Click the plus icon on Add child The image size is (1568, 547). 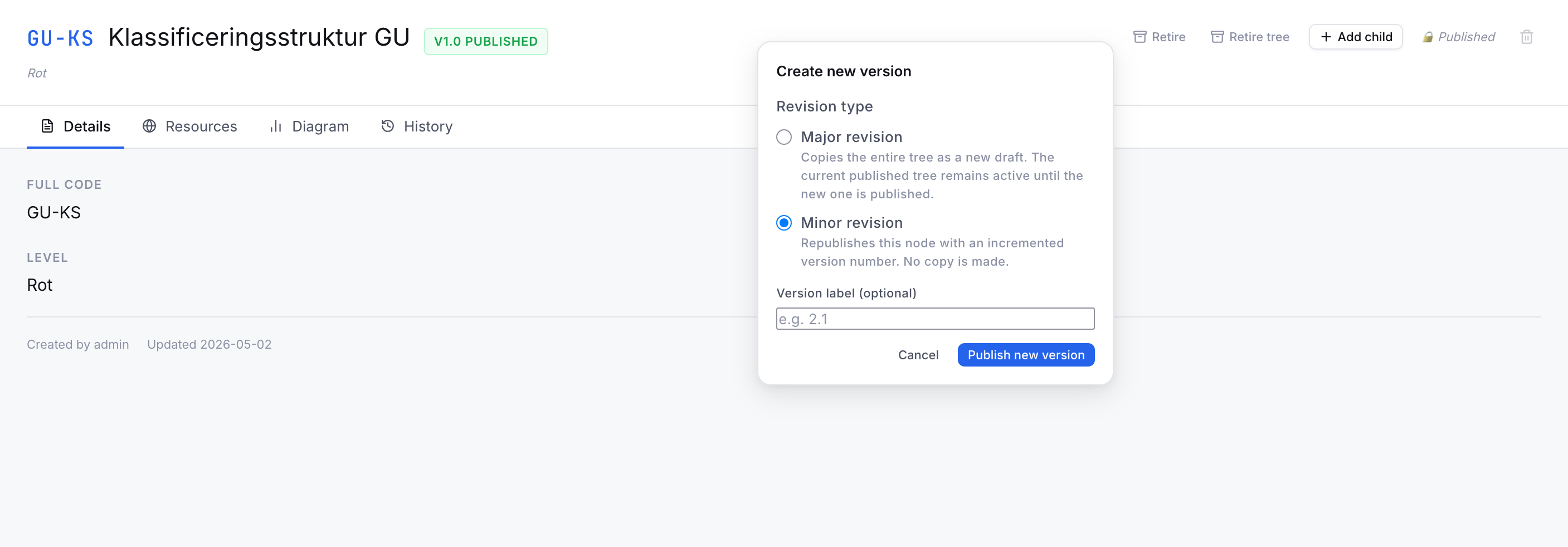[1326, 37]
